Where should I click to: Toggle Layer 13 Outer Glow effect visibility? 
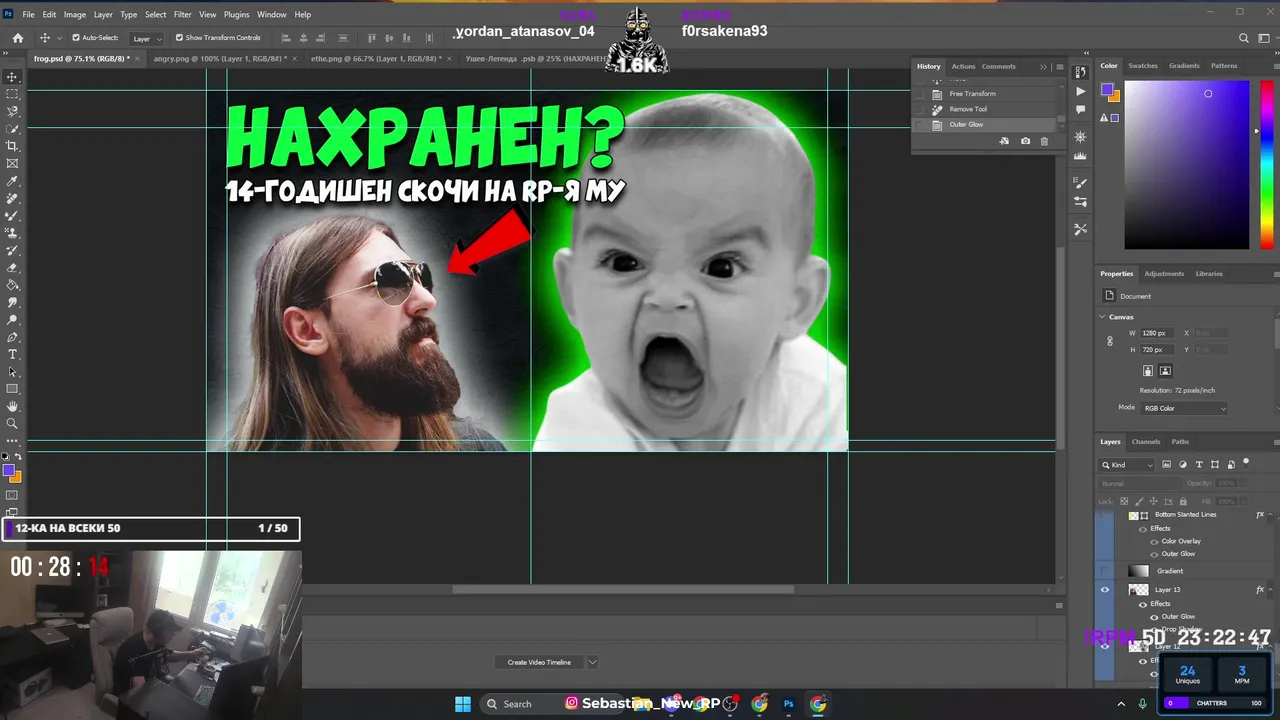coord(1154,617)
